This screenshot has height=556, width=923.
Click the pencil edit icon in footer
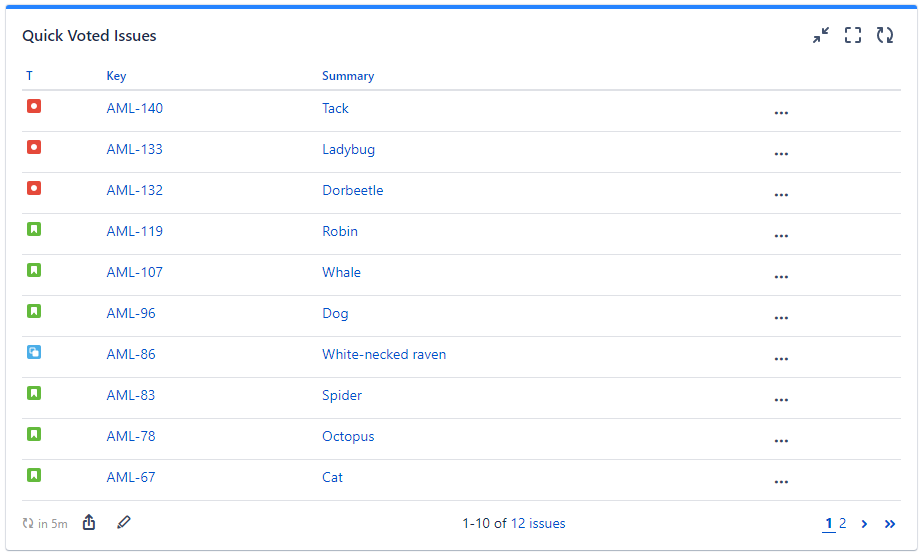[x=124, y=523]
